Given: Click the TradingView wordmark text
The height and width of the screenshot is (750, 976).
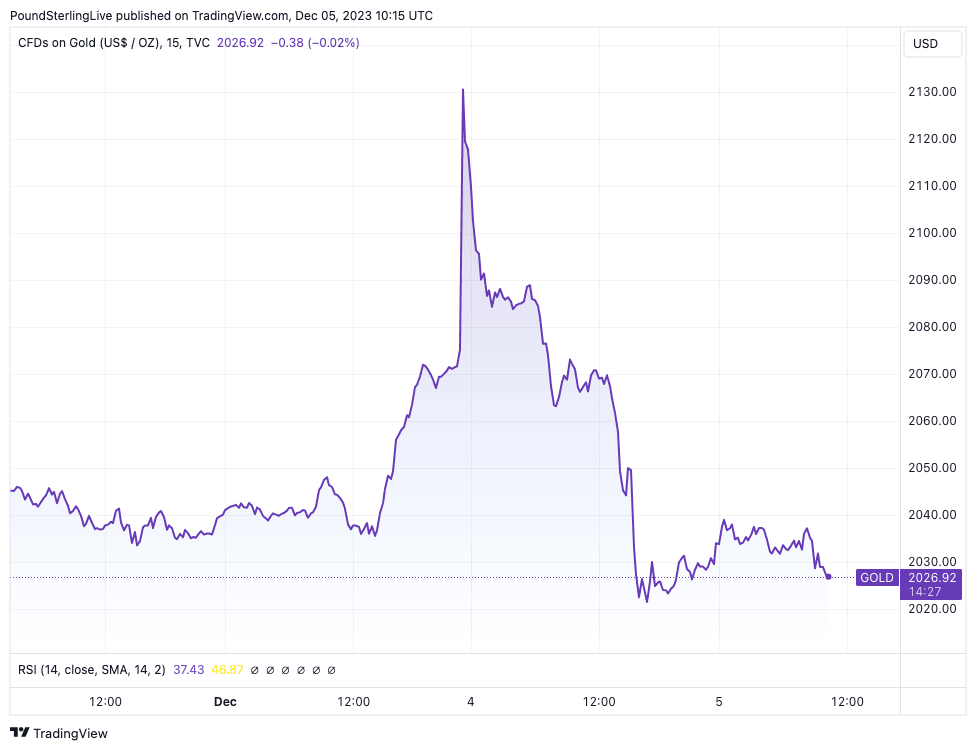Looking at the screenshot, I should click(x=70, y=734).
